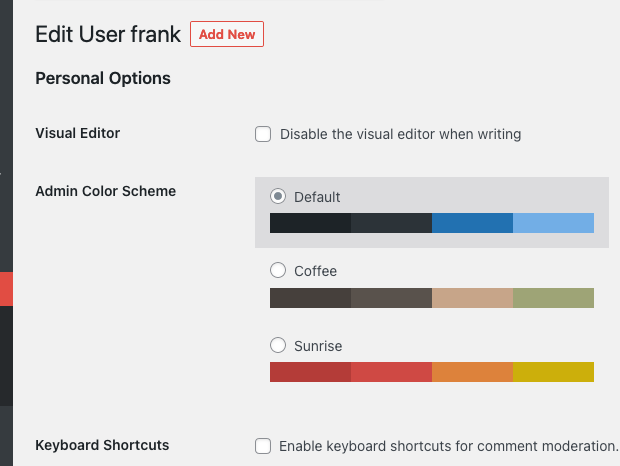Click the red highlighted item in admin sidebar
Screen dimensions: 620x466
click(6, 289)
